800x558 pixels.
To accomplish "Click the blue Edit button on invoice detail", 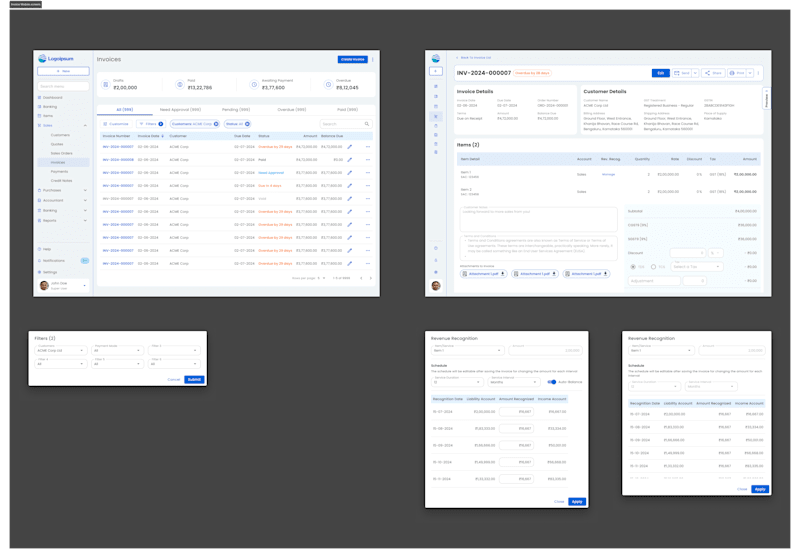I will [x=661, y=73].
